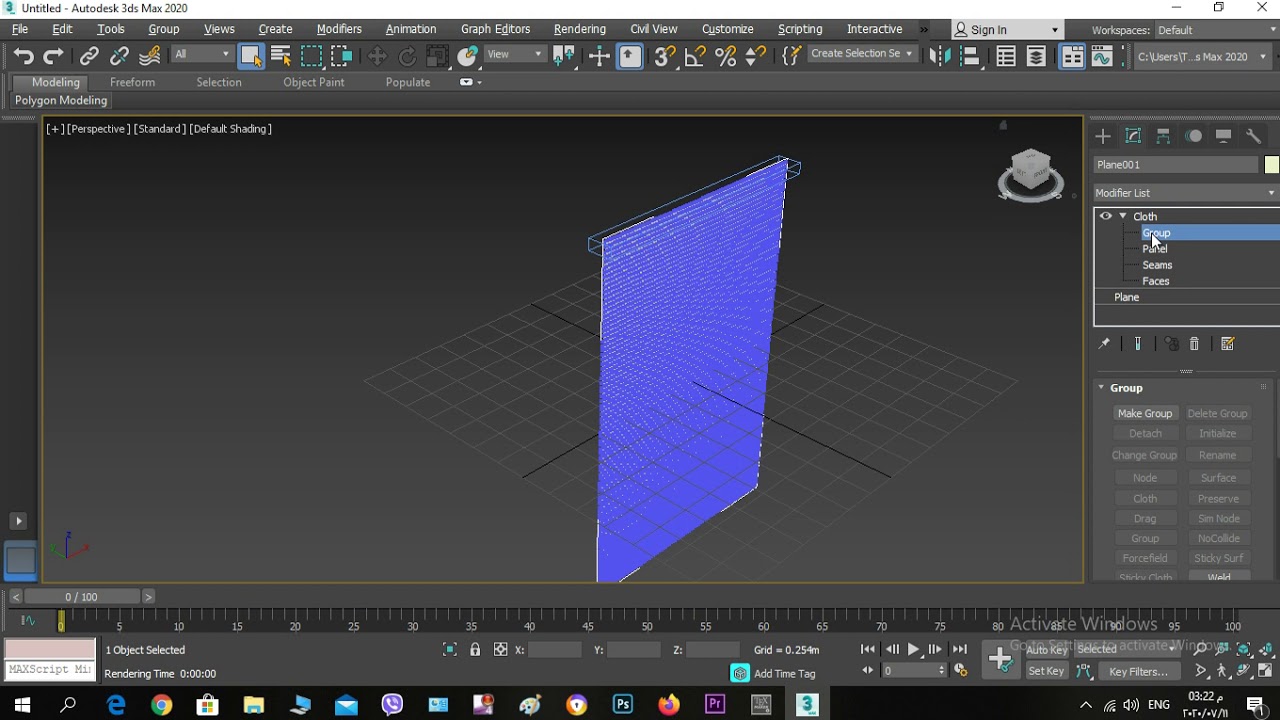Open Edit Named Selection Sets
This screenshot has height=720, width=1280.
click(791, 57)
